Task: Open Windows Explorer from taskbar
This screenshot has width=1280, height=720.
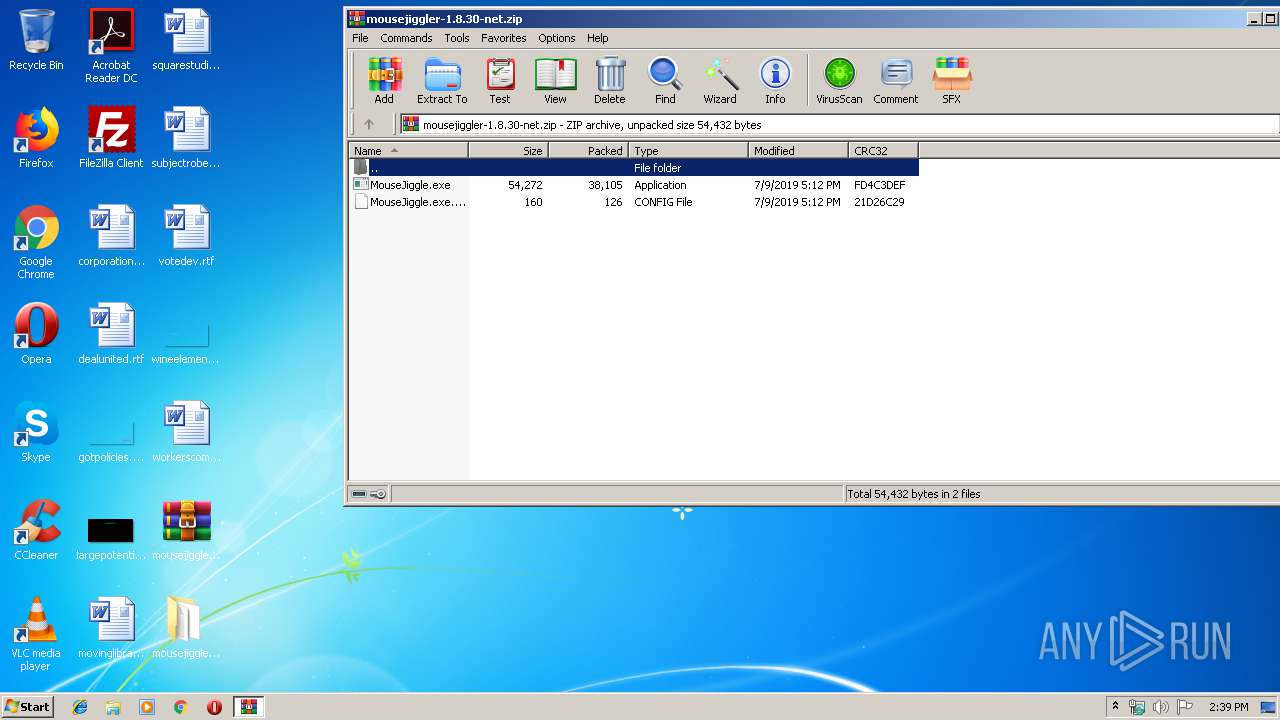Action: pos(113,707)
